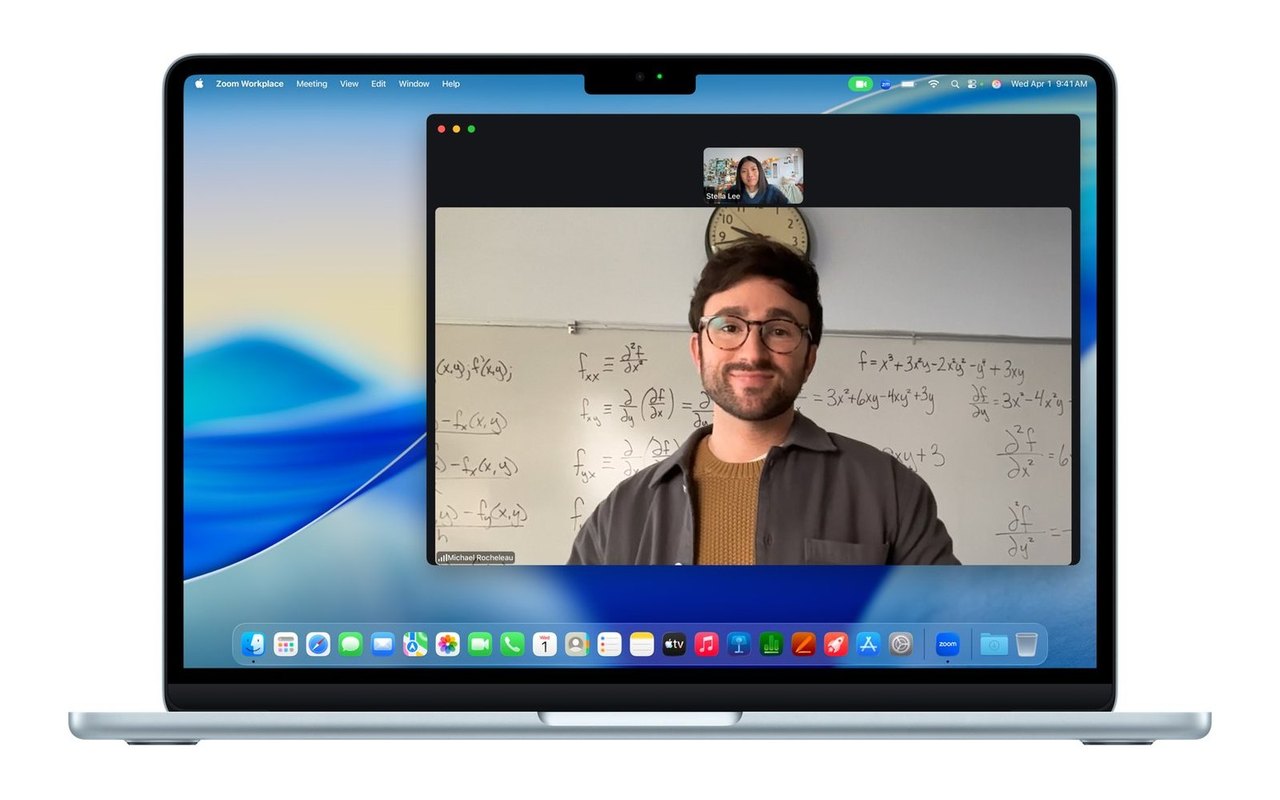Open the Help menu

pyautogui.click(x=451, y=84)
